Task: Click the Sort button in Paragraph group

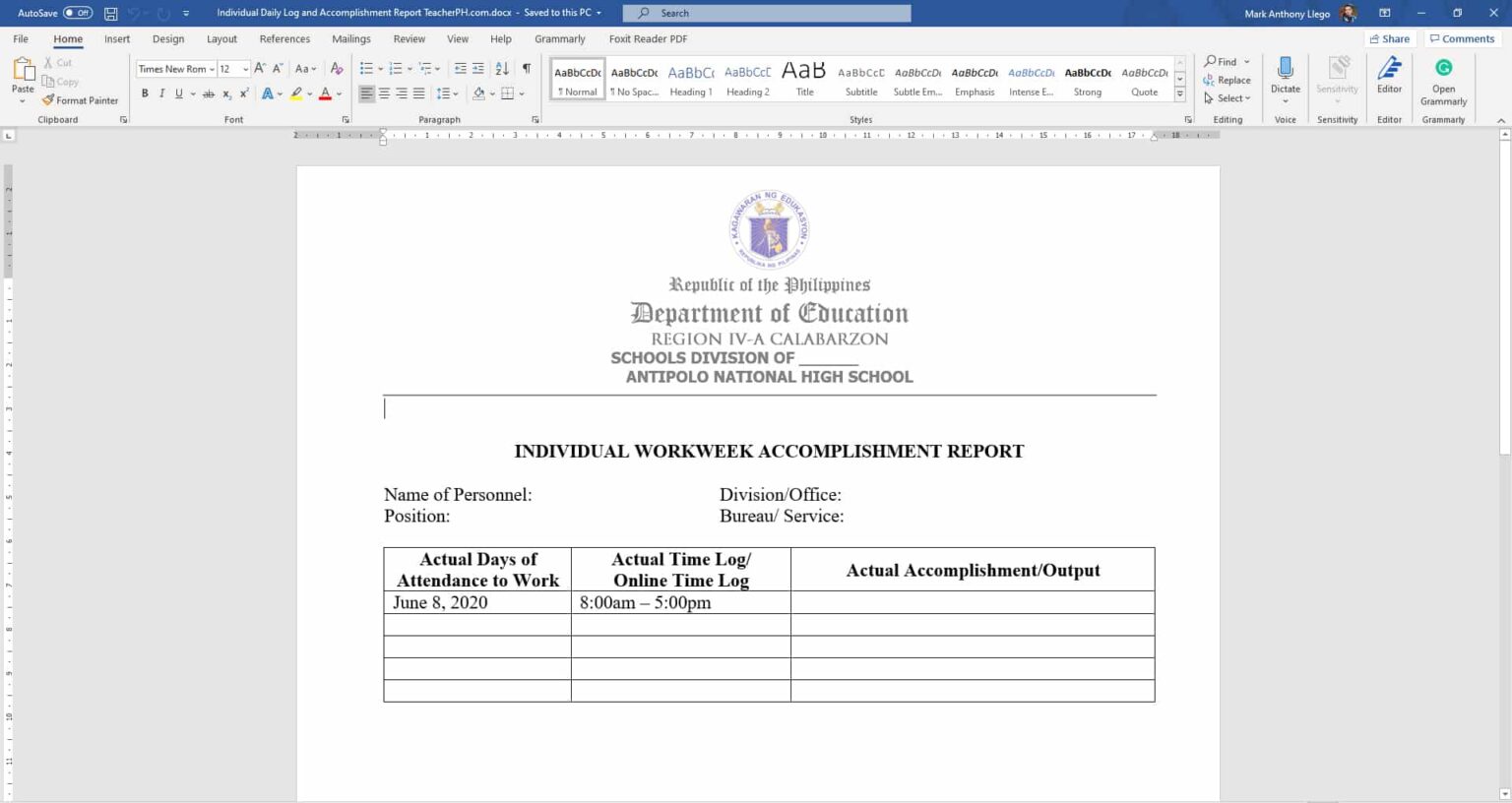Action: pos(501,68)
